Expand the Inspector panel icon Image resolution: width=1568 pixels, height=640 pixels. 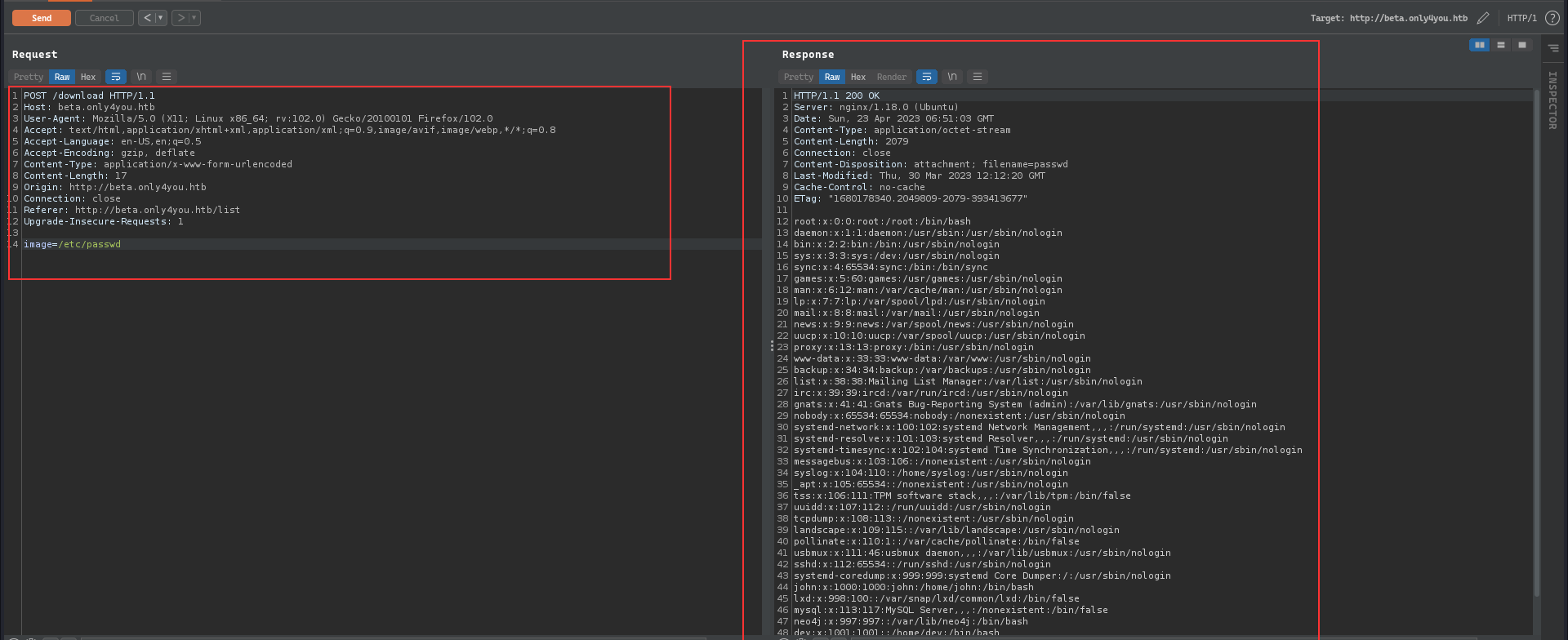[1553, 48]
